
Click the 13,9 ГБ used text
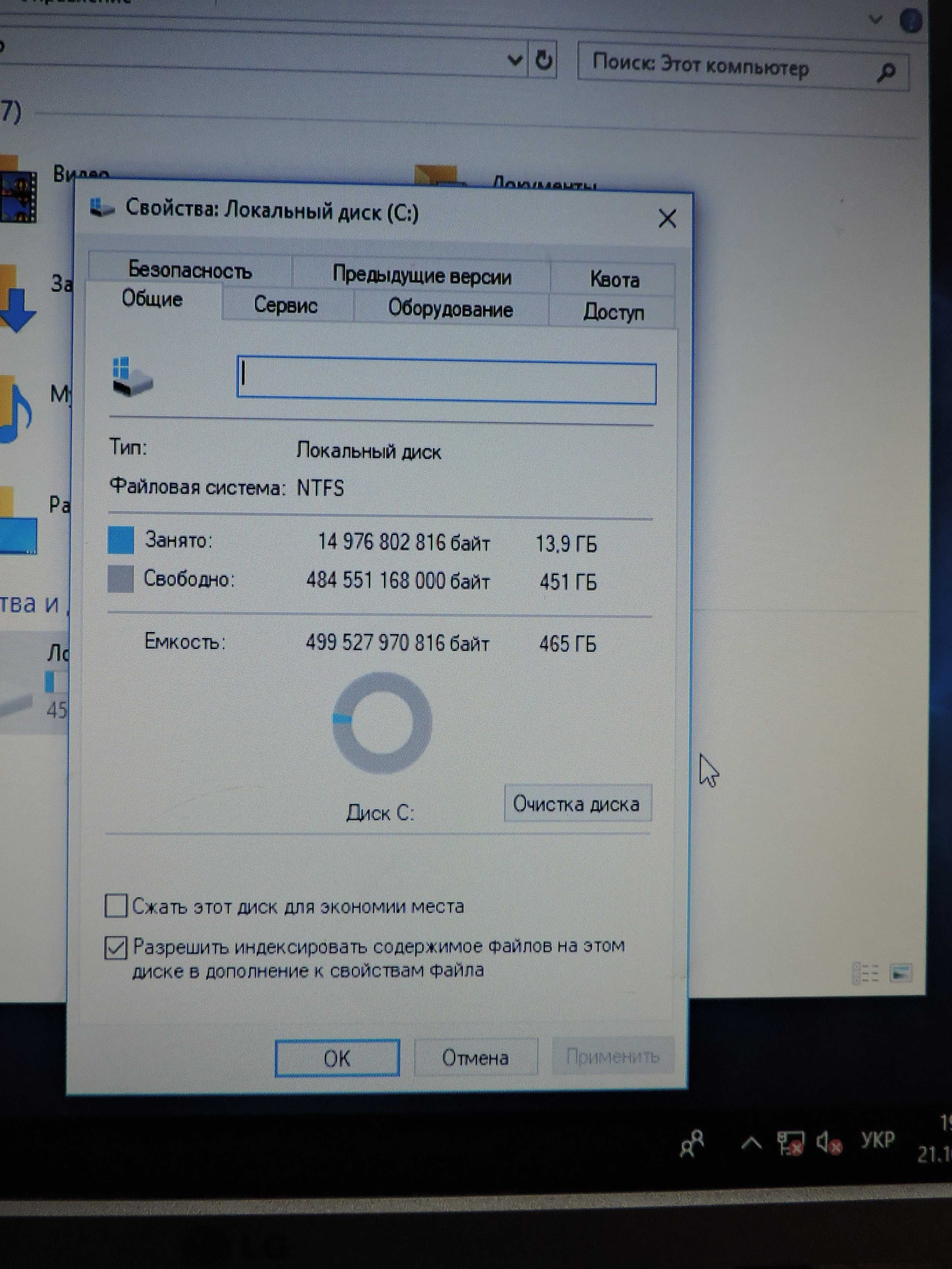coord(566,543)
